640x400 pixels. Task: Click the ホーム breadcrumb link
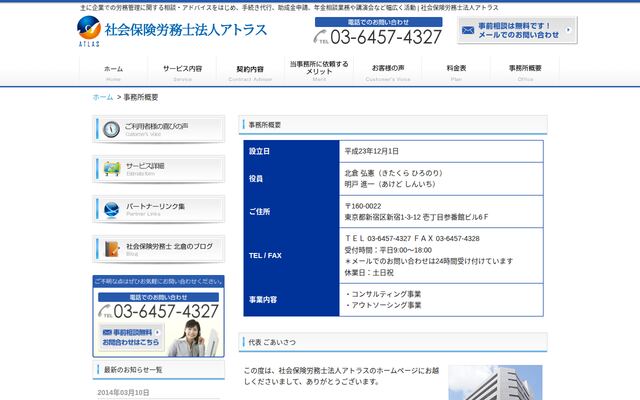pos(103,97)
